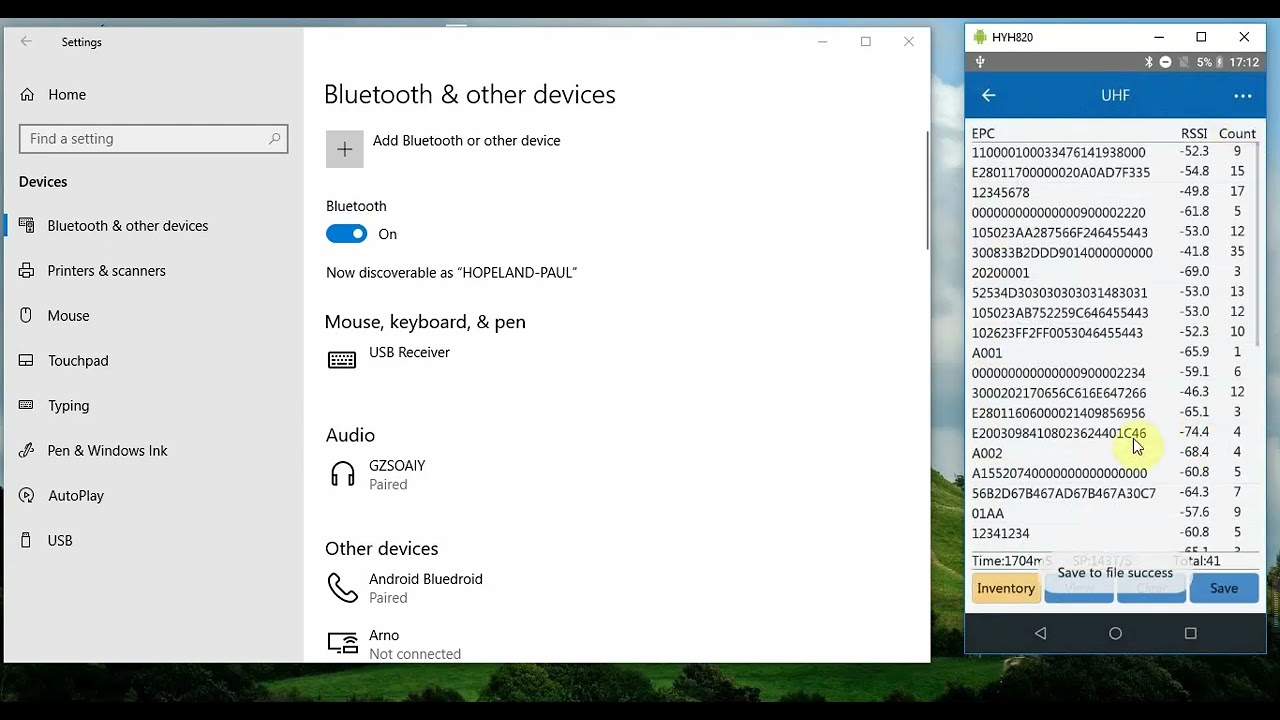
Task: Select EPC row 12345678
Action: (1111, 192)
